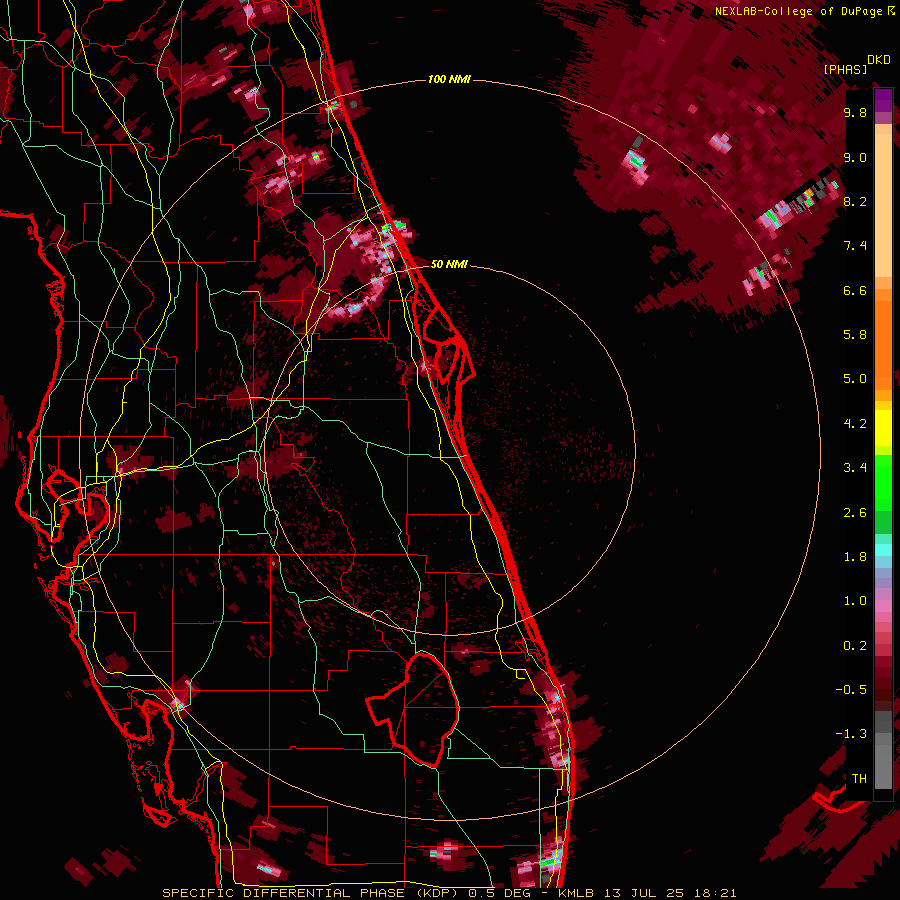Screen dimensions: 900x900
Task: Click the 9.8 scale value
Action: coord(855,112)
